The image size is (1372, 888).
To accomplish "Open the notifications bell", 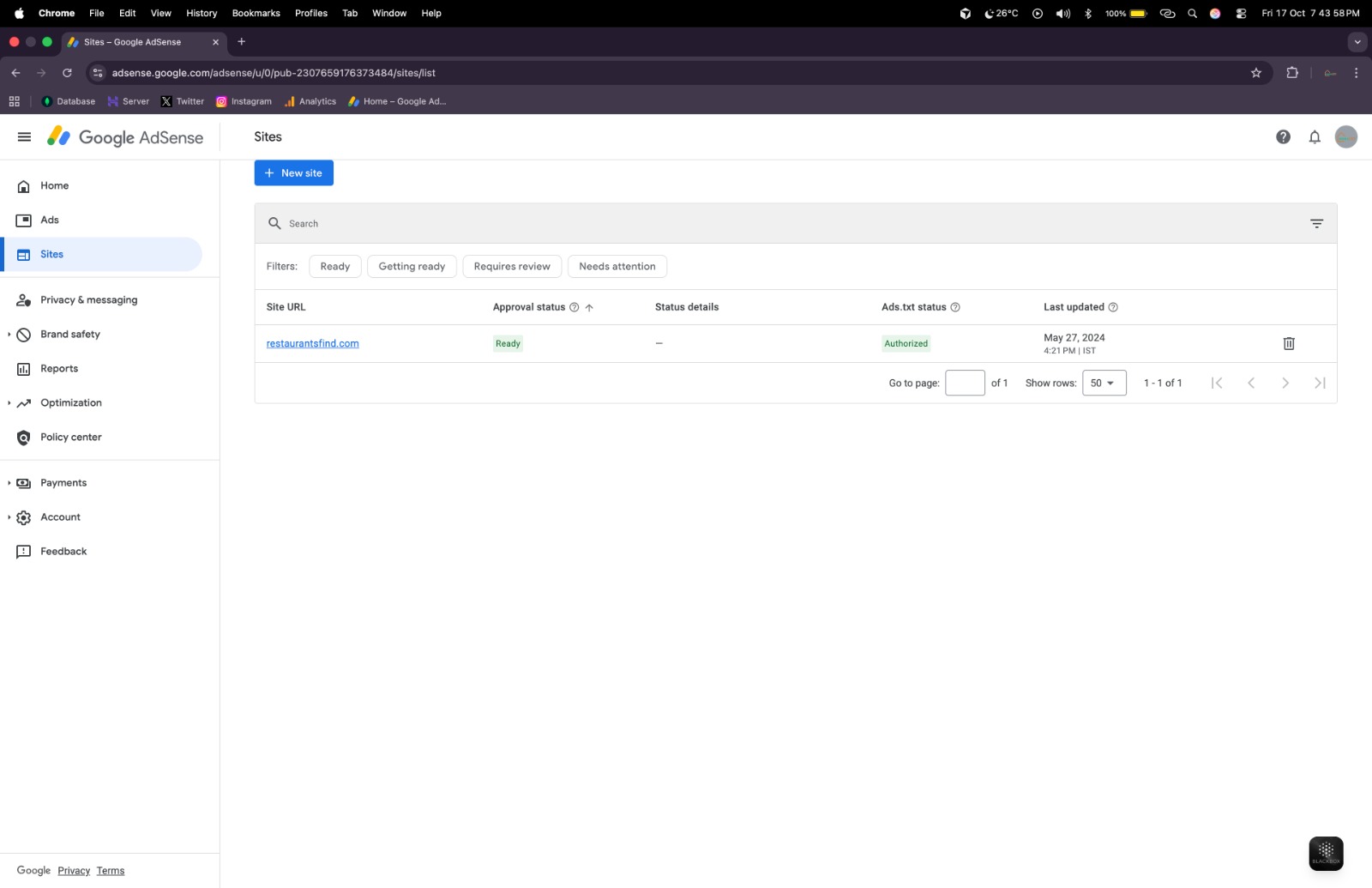I will pyautogui.click(x=1314, y=137).
